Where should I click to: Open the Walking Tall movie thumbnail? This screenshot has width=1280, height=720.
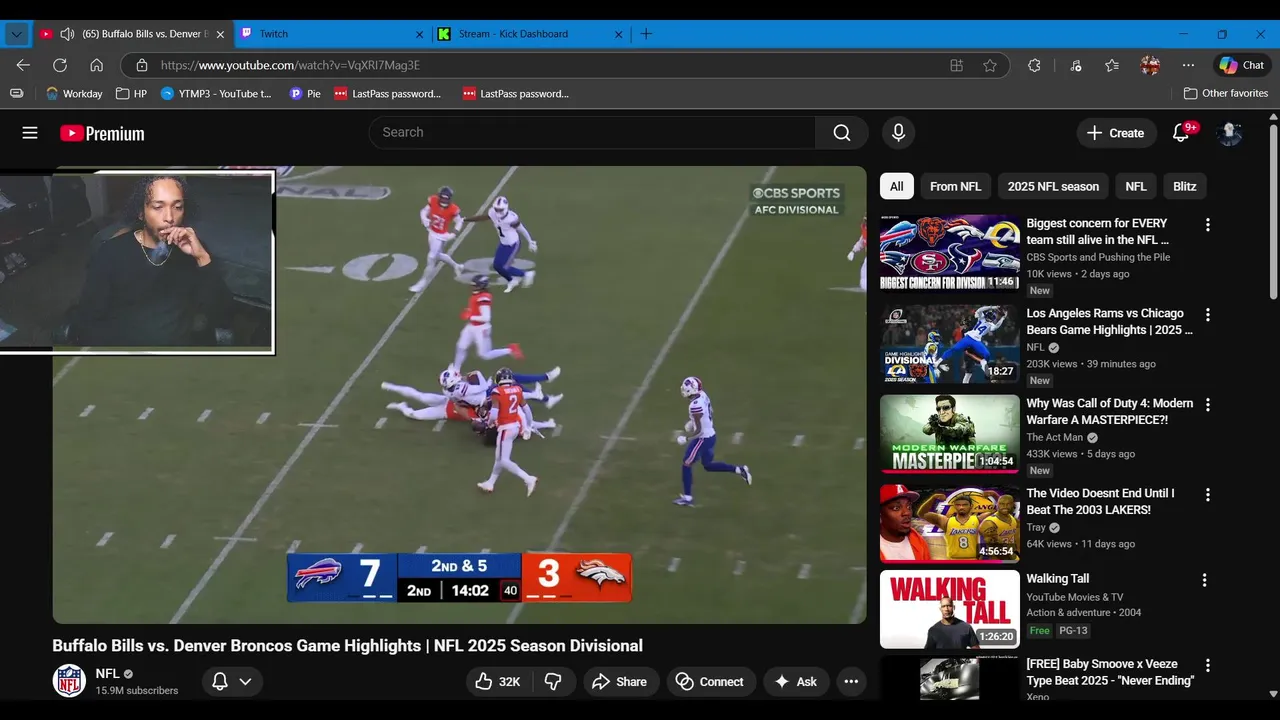950,609
